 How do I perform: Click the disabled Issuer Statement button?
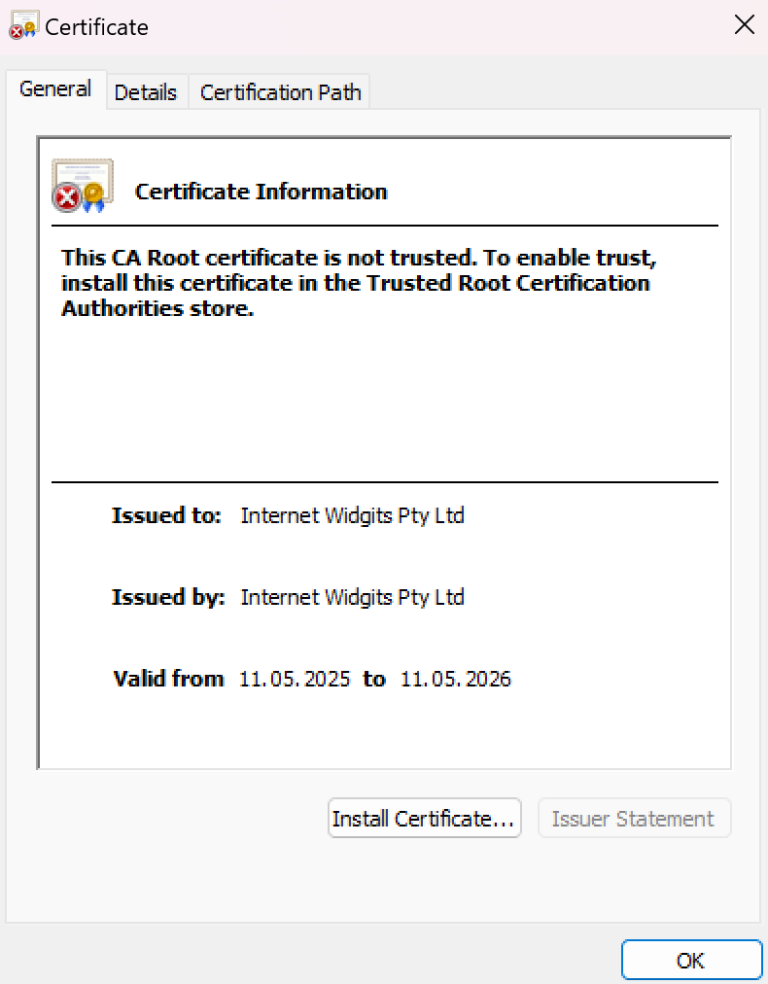point(634,818)
